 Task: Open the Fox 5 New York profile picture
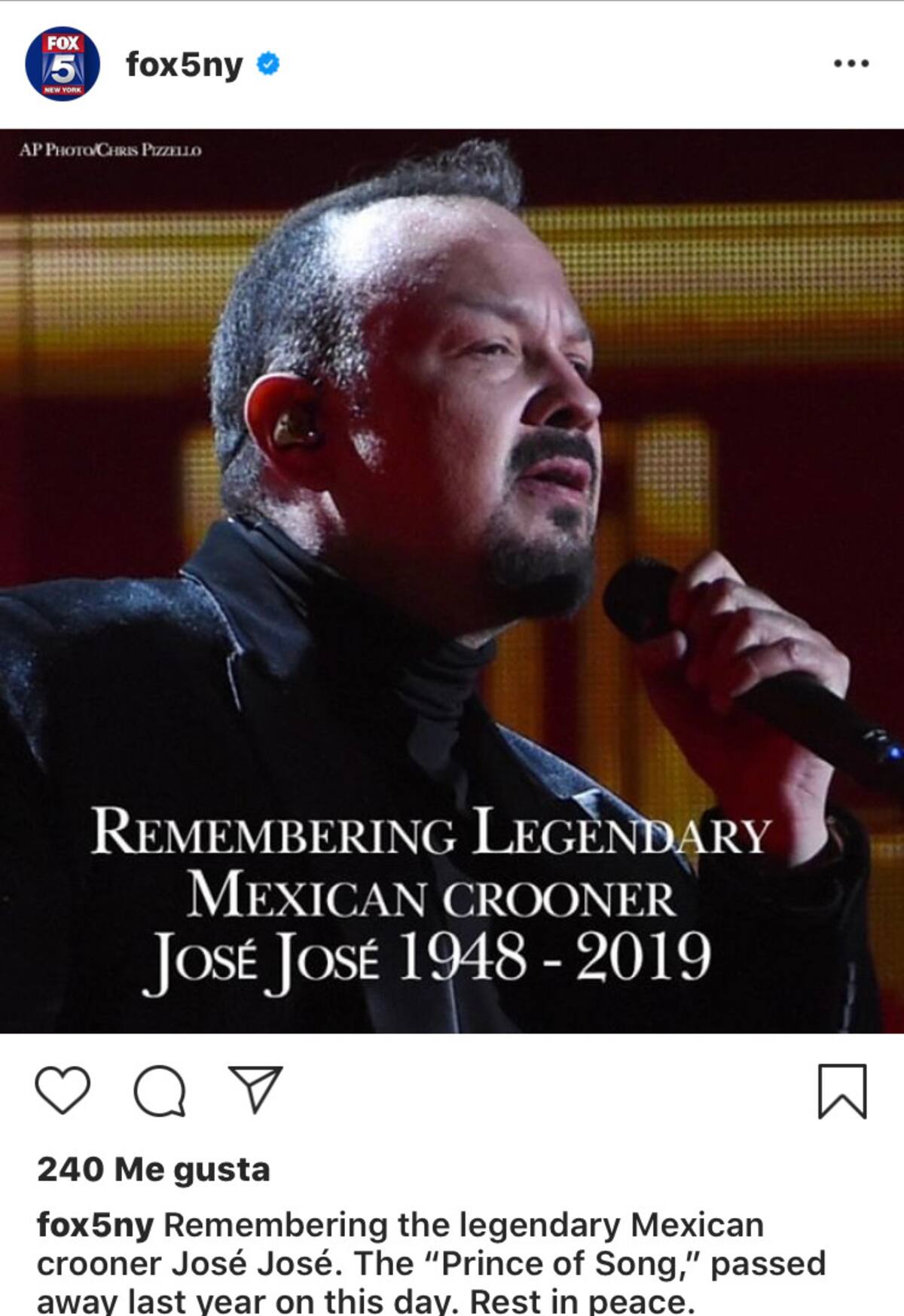(x=63, y=64)
